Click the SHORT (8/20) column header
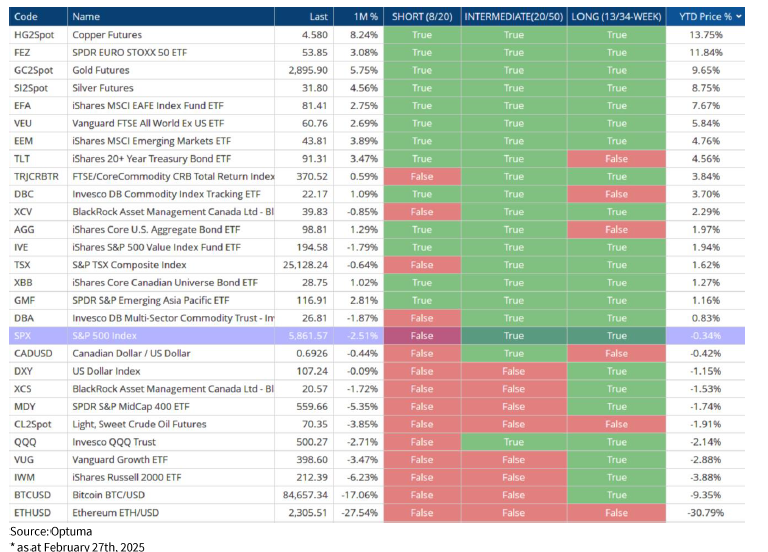This screenshot has height=552, width=768. click(x=422, y=17)
